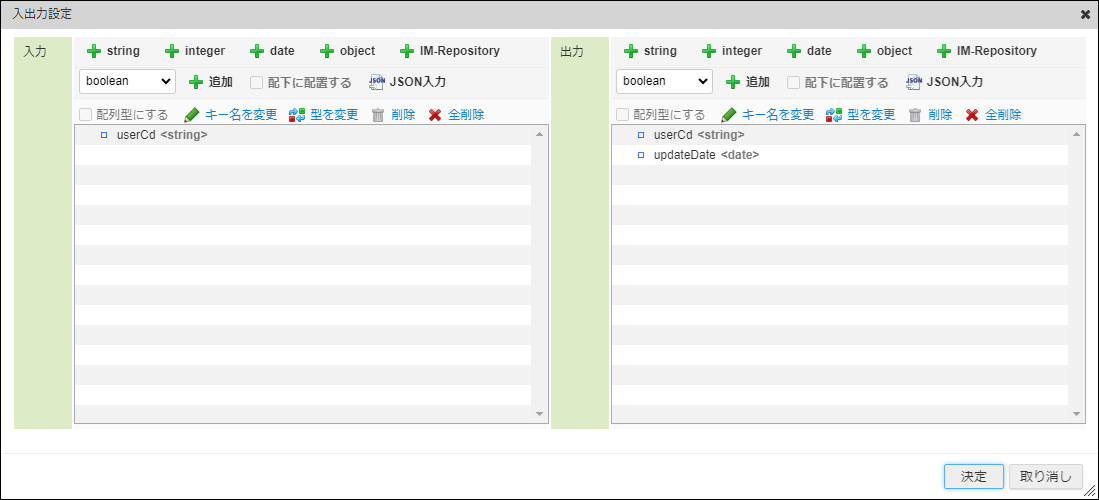1099x500 pixels.
Task: Close the 入出力設定 dialog
Action: point(1085,14)
